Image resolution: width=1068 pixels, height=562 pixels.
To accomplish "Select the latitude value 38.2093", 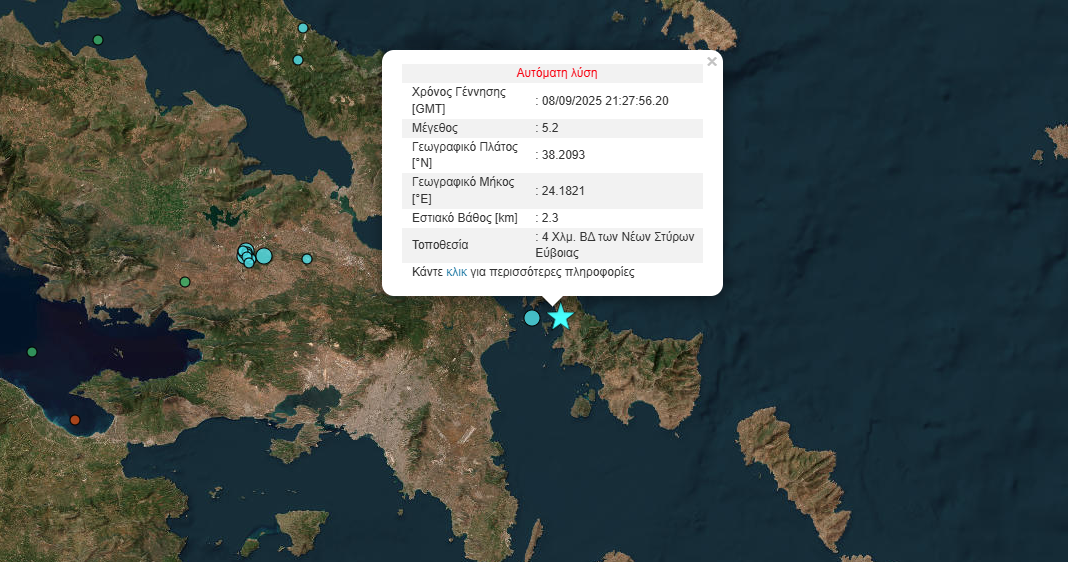I will (x=562, y=155).
